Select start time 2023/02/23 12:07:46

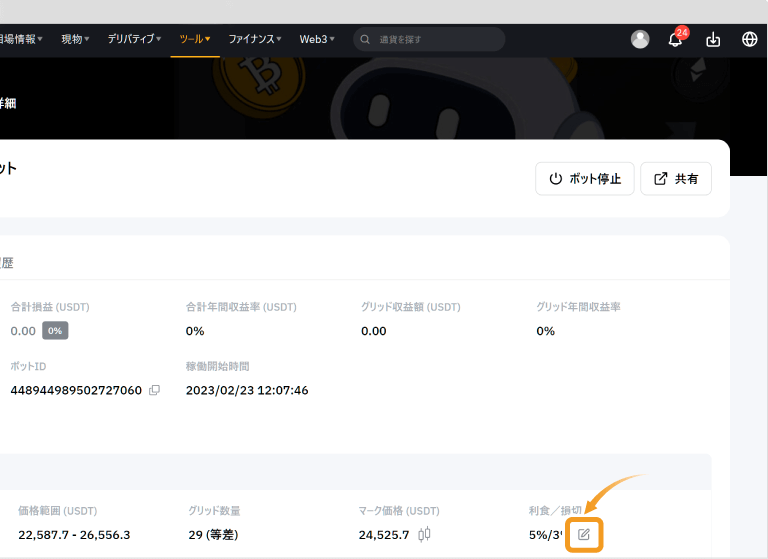pos(247,390)
